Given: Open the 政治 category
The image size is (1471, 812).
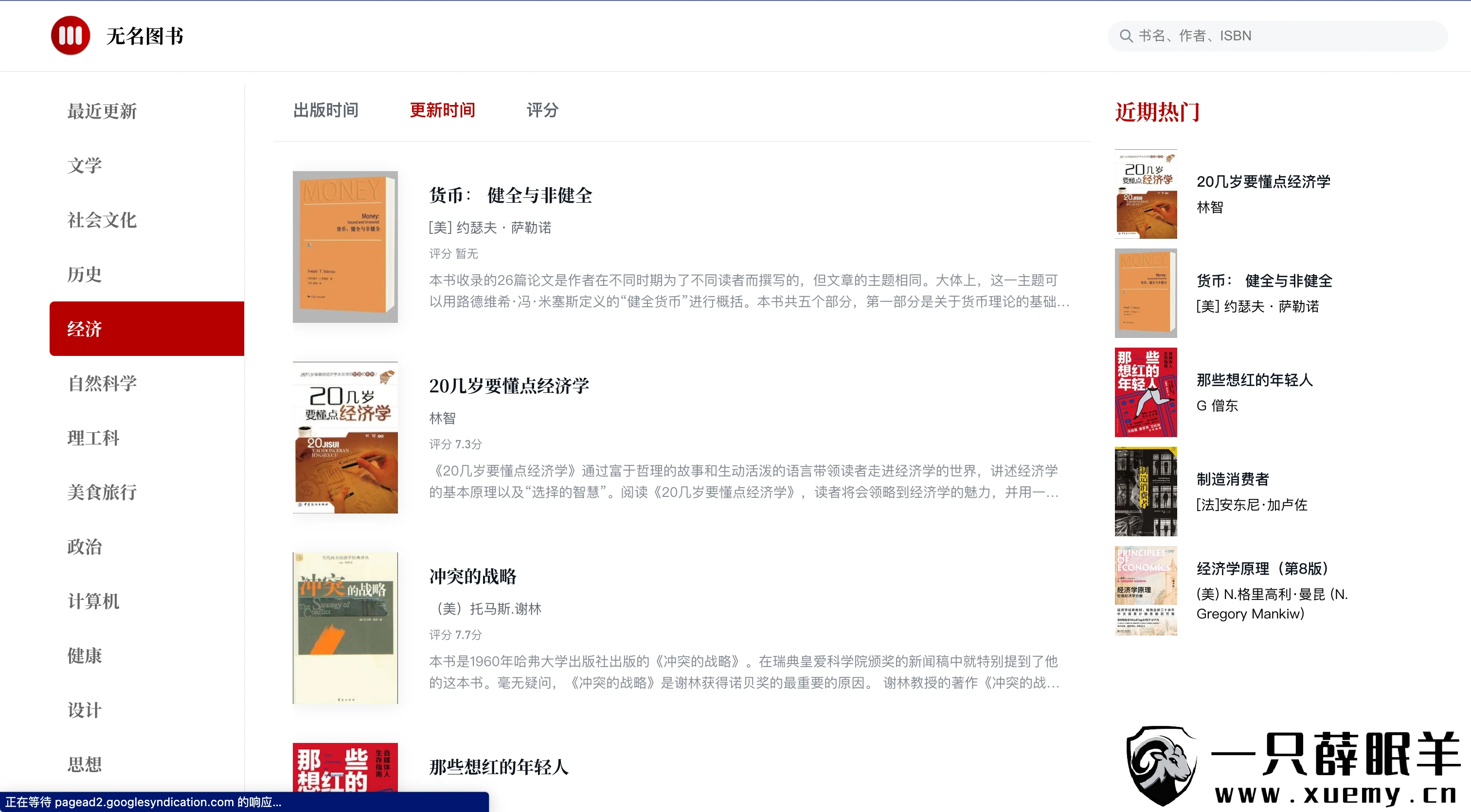Looking at the screenshot, I should [x=85, y=547].
